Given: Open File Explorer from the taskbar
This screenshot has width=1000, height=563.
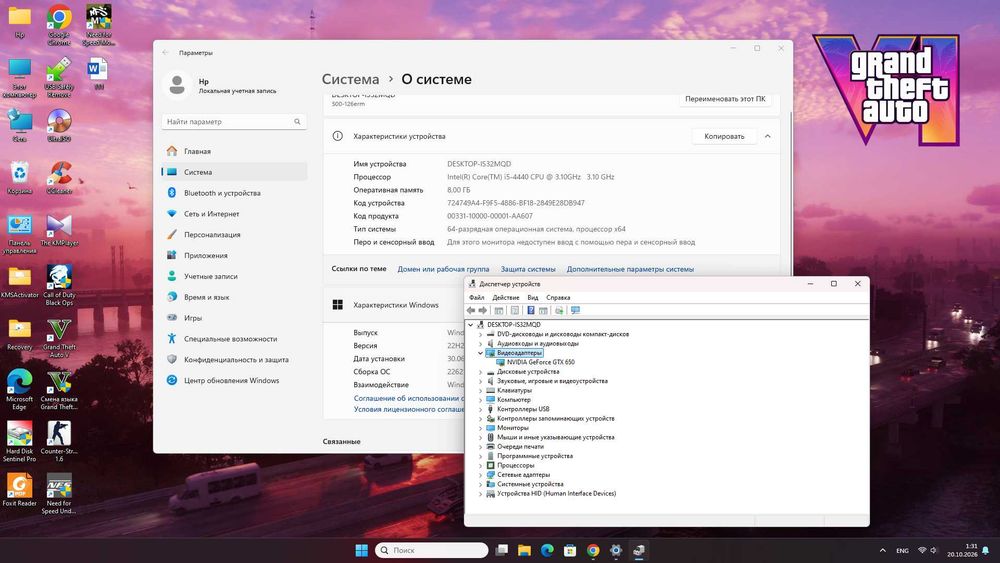Looking at the screenshot, I should point(524,550).
